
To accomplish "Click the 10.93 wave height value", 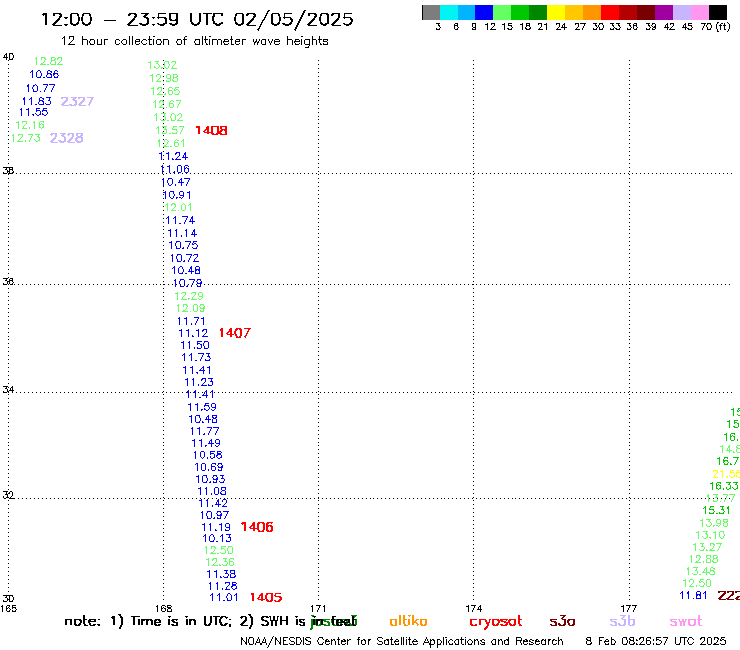I will click(210, 480).
